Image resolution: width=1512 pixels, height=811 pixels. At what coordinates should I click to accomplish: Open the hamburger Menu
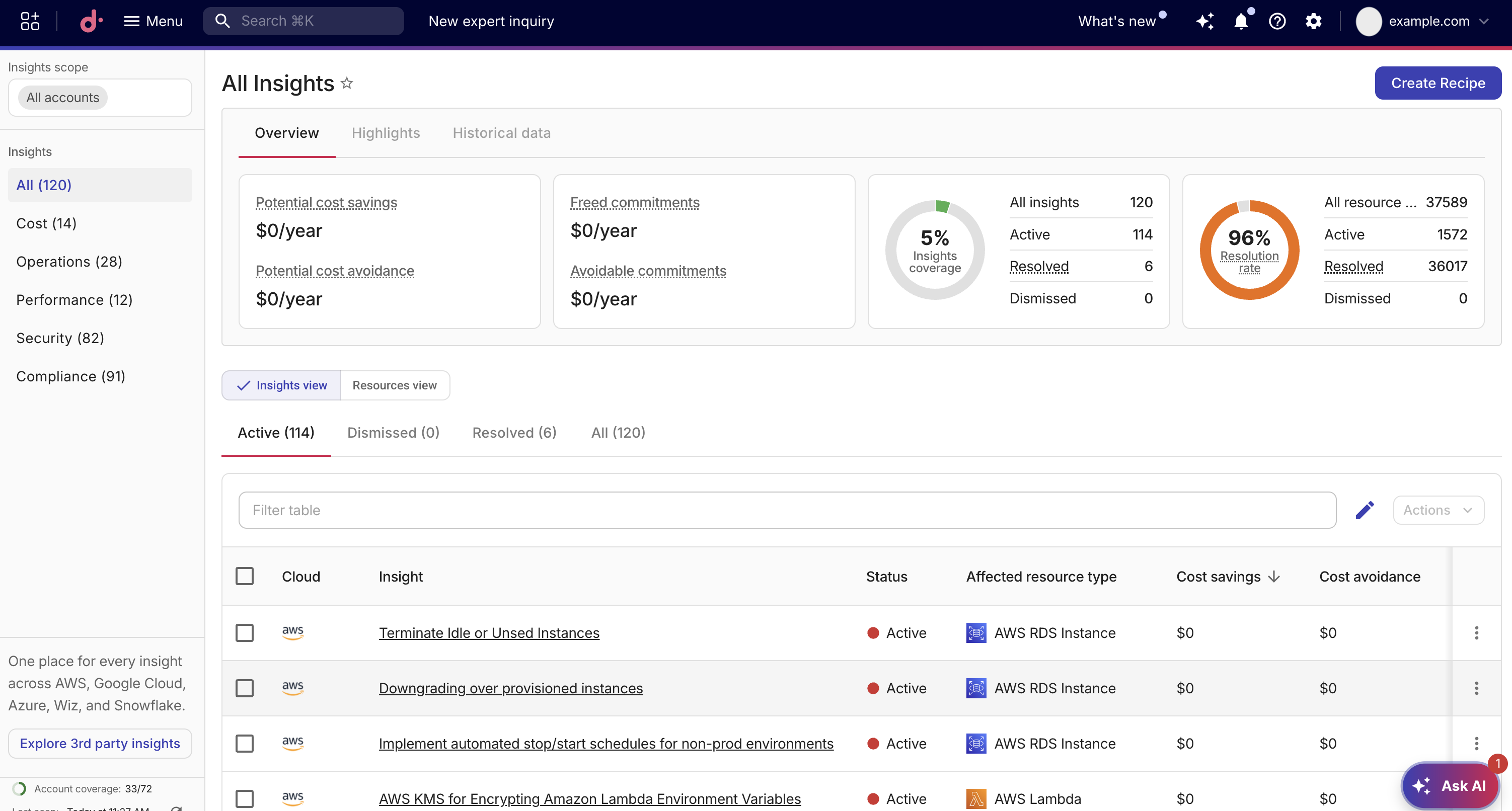[153, 21]
